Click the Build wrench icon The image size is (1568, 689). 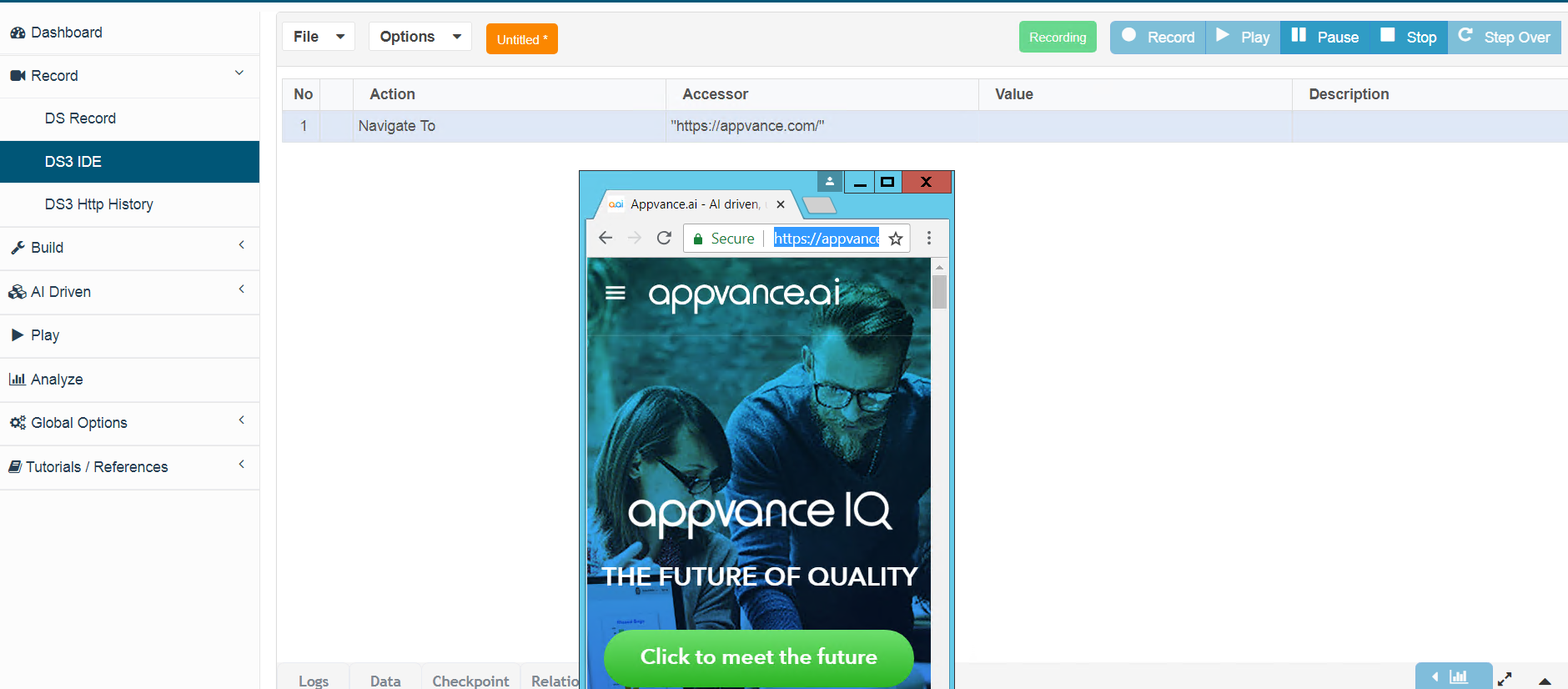pyautogui.click(x=18, y=248)
